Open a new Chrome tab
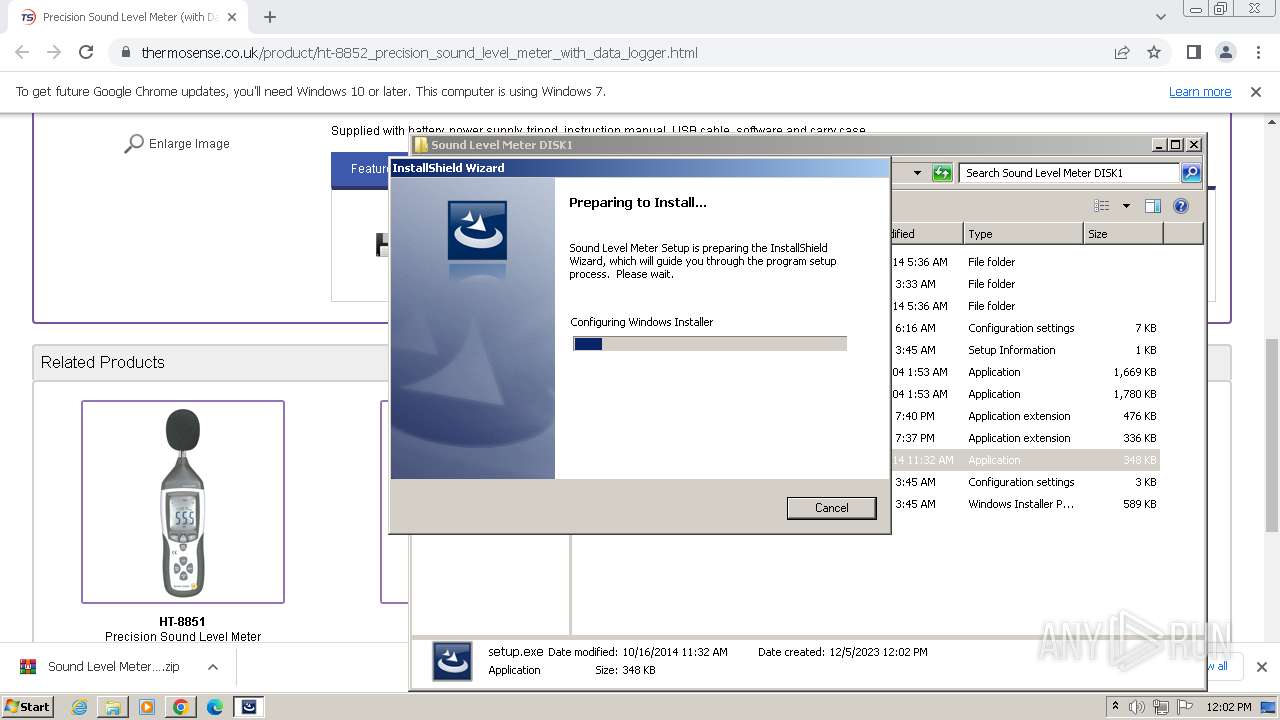The height and width of the screenshot is (720, 1280). (270, 17)
